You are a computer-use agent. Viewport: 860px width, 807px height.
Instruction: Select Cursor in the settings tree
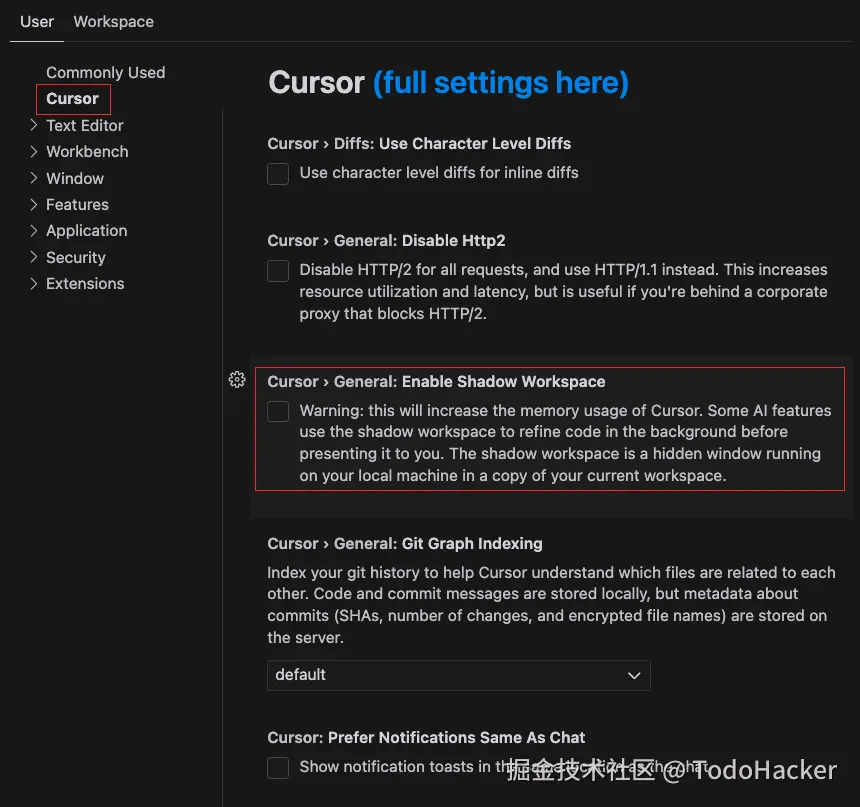click(72, 99)
